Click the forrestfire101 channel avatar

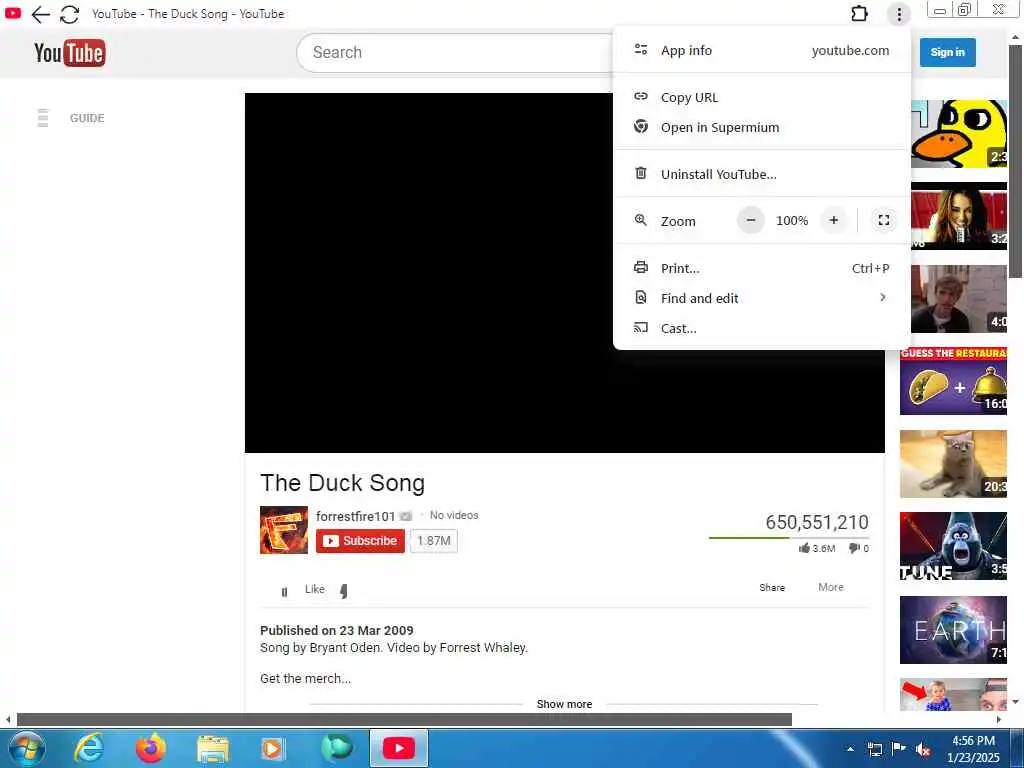tap(283, 530)
